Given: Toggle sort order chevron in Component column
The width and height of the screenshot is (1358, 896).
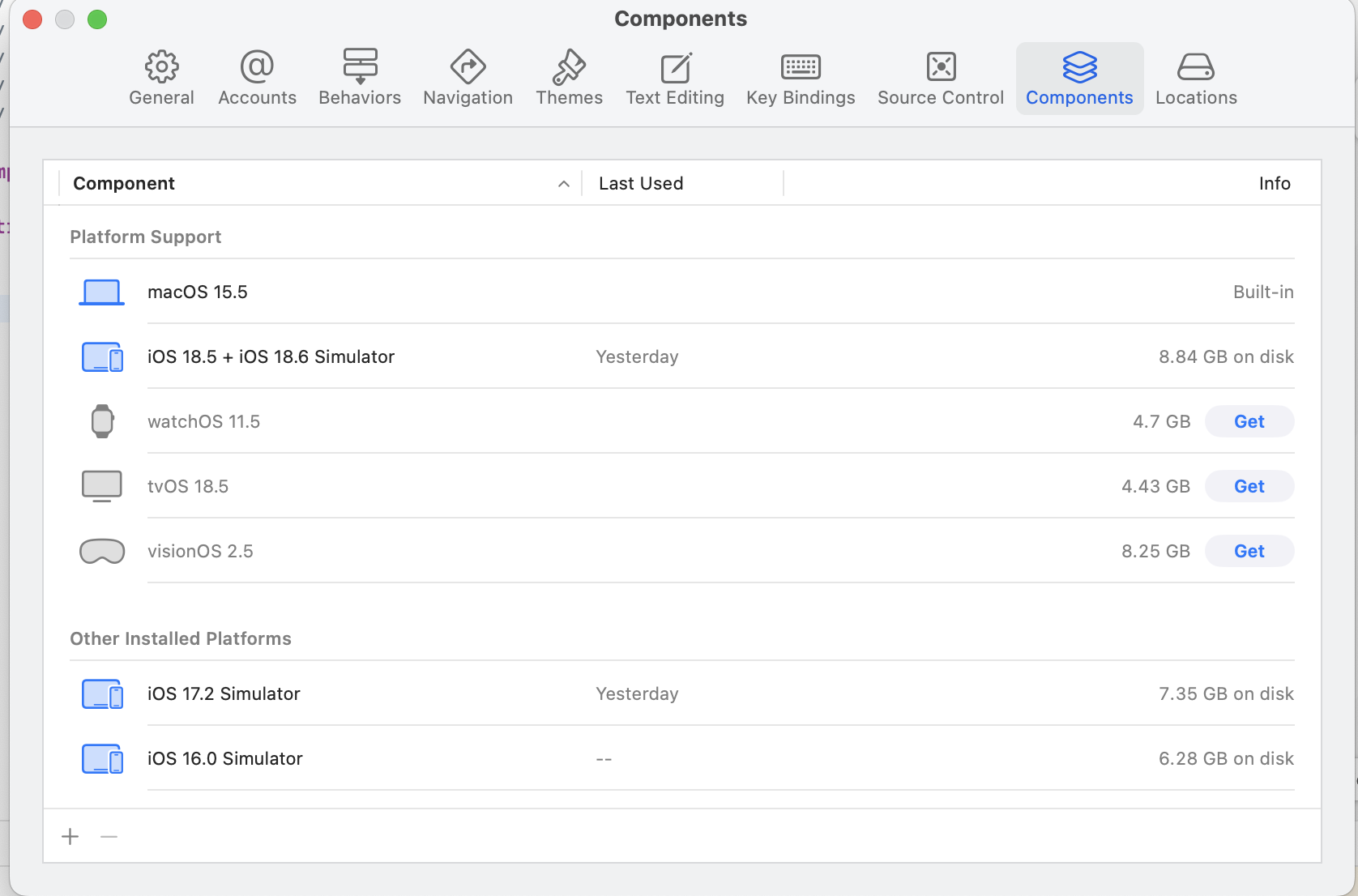Looking at the screenshot, I should tap(564, 184).
